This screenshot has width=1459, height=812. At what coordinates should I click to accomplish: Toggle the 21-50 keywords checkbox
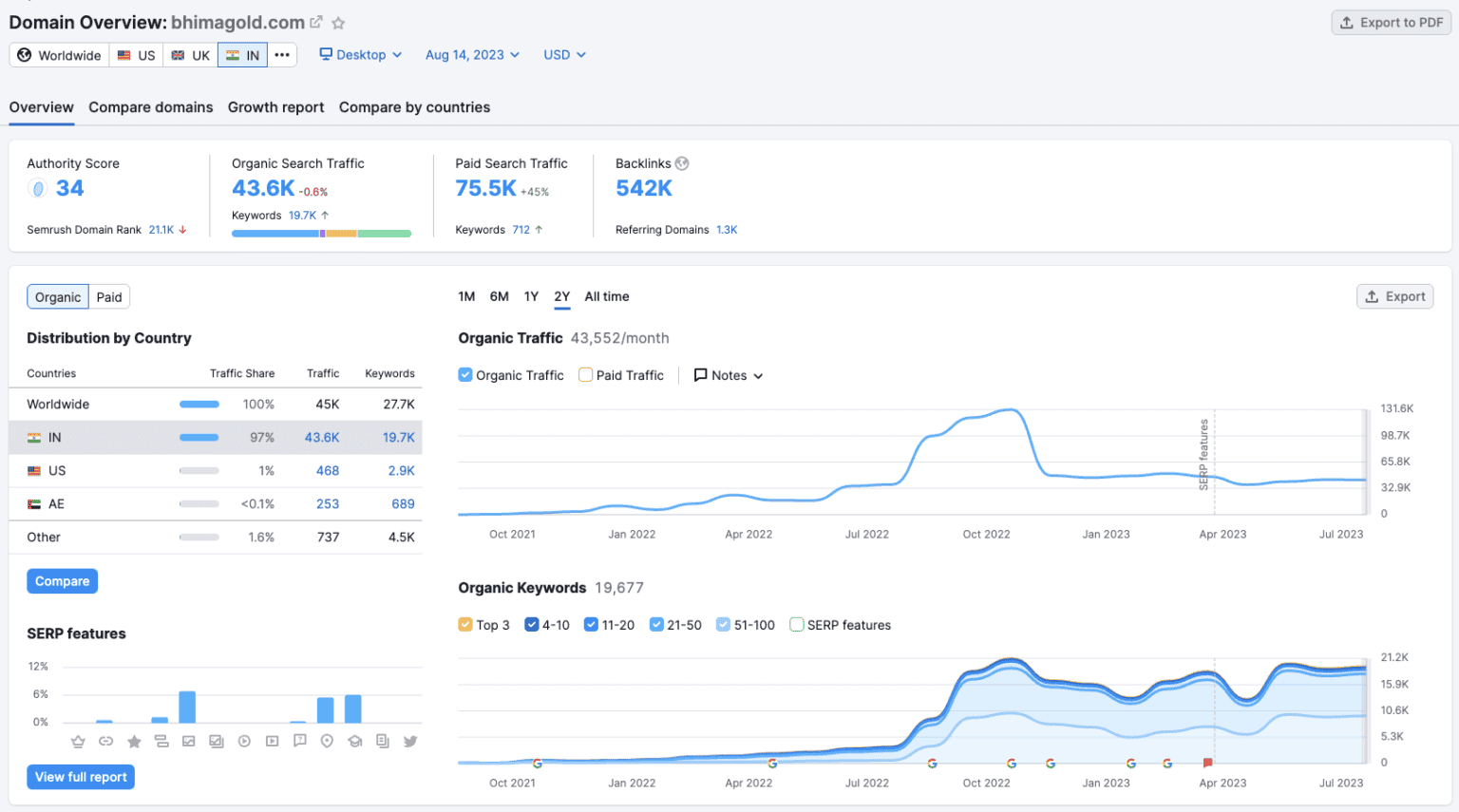tap(656, 625)
